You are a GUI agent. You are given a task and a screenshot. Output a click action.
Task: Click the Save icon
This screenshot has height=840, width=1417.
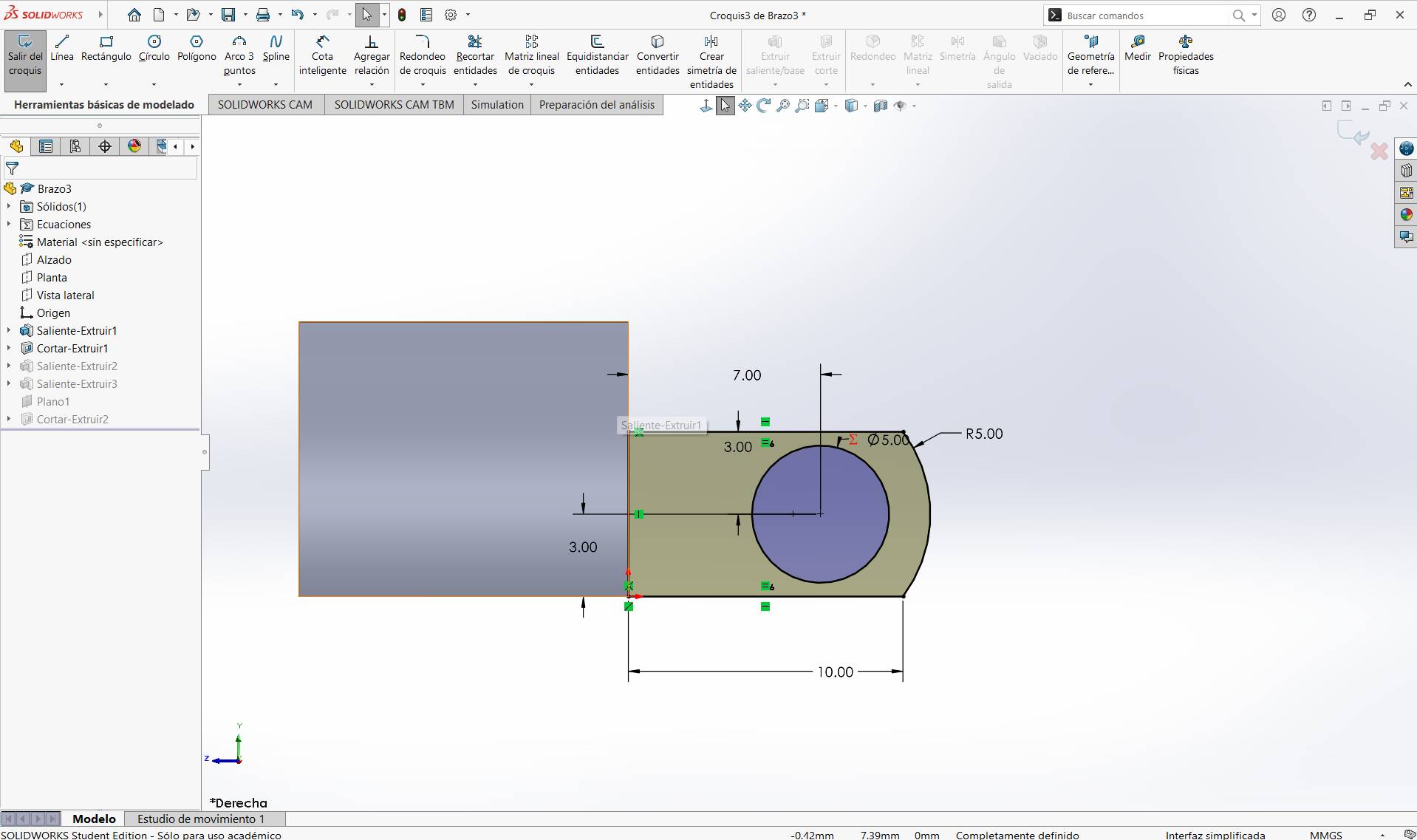coord(228,15)
